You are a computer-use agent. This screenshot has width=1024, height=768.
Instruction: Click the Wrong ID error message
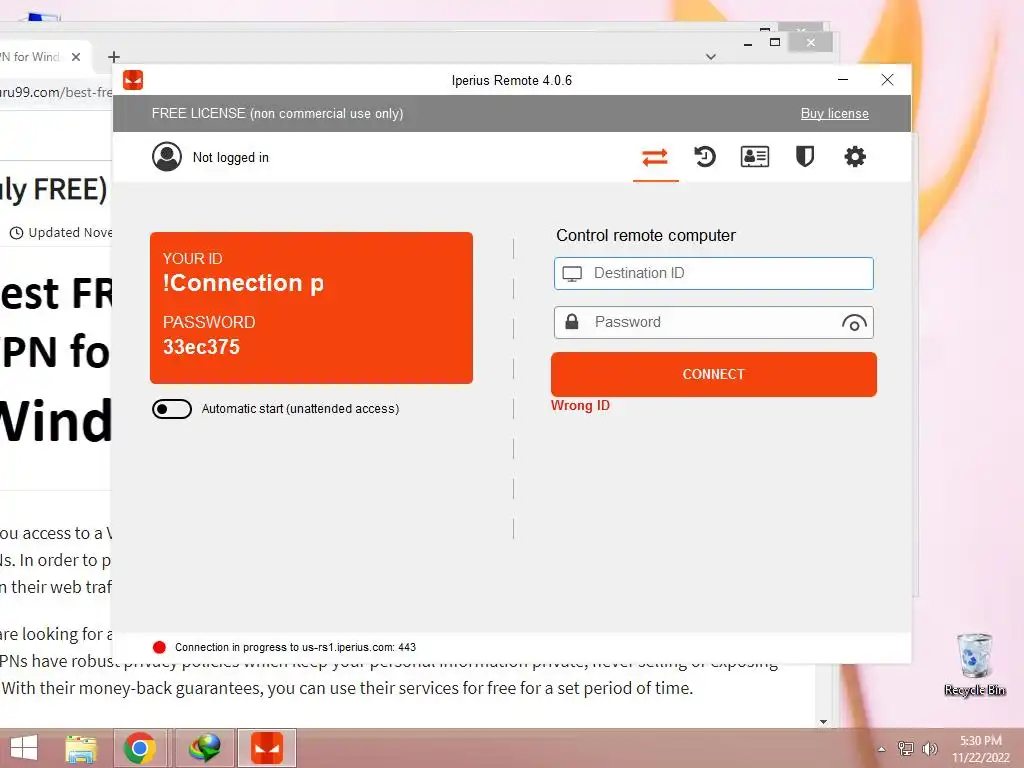(580, 406)
